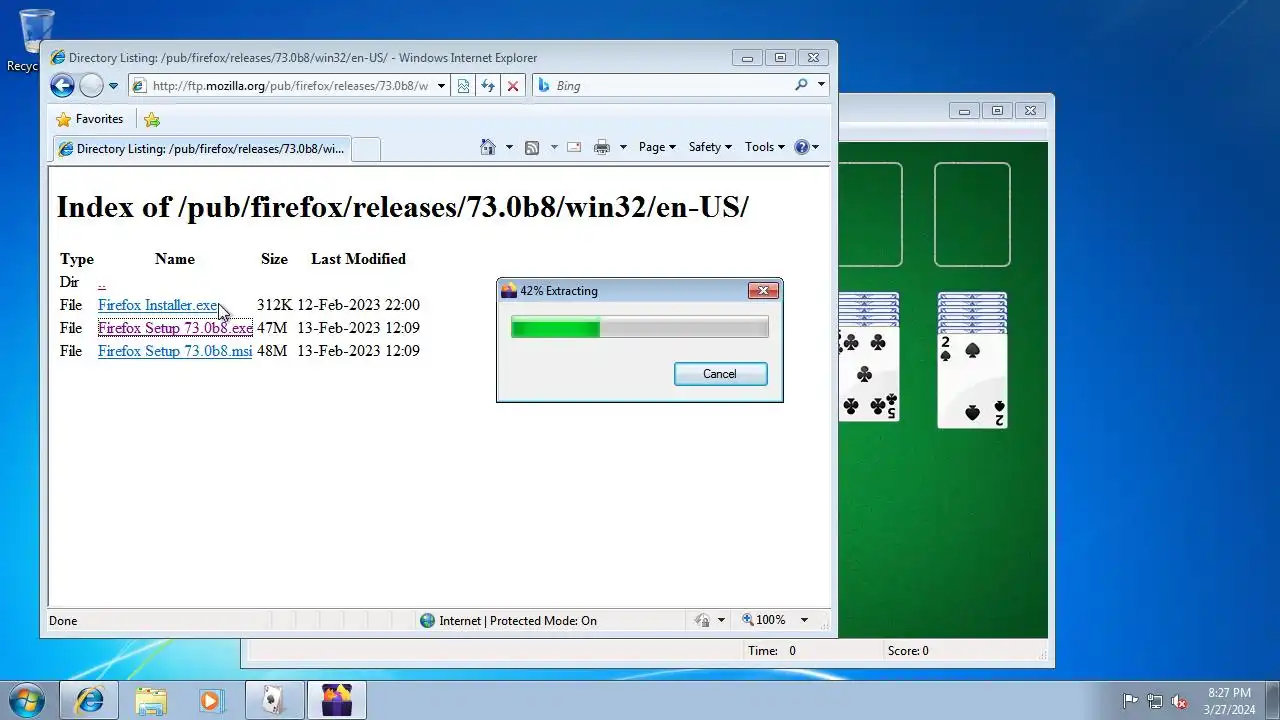Viewport: 1280px width, 720px height.
Task: Click the RSS feeds icon
Action: pos(532,147)
